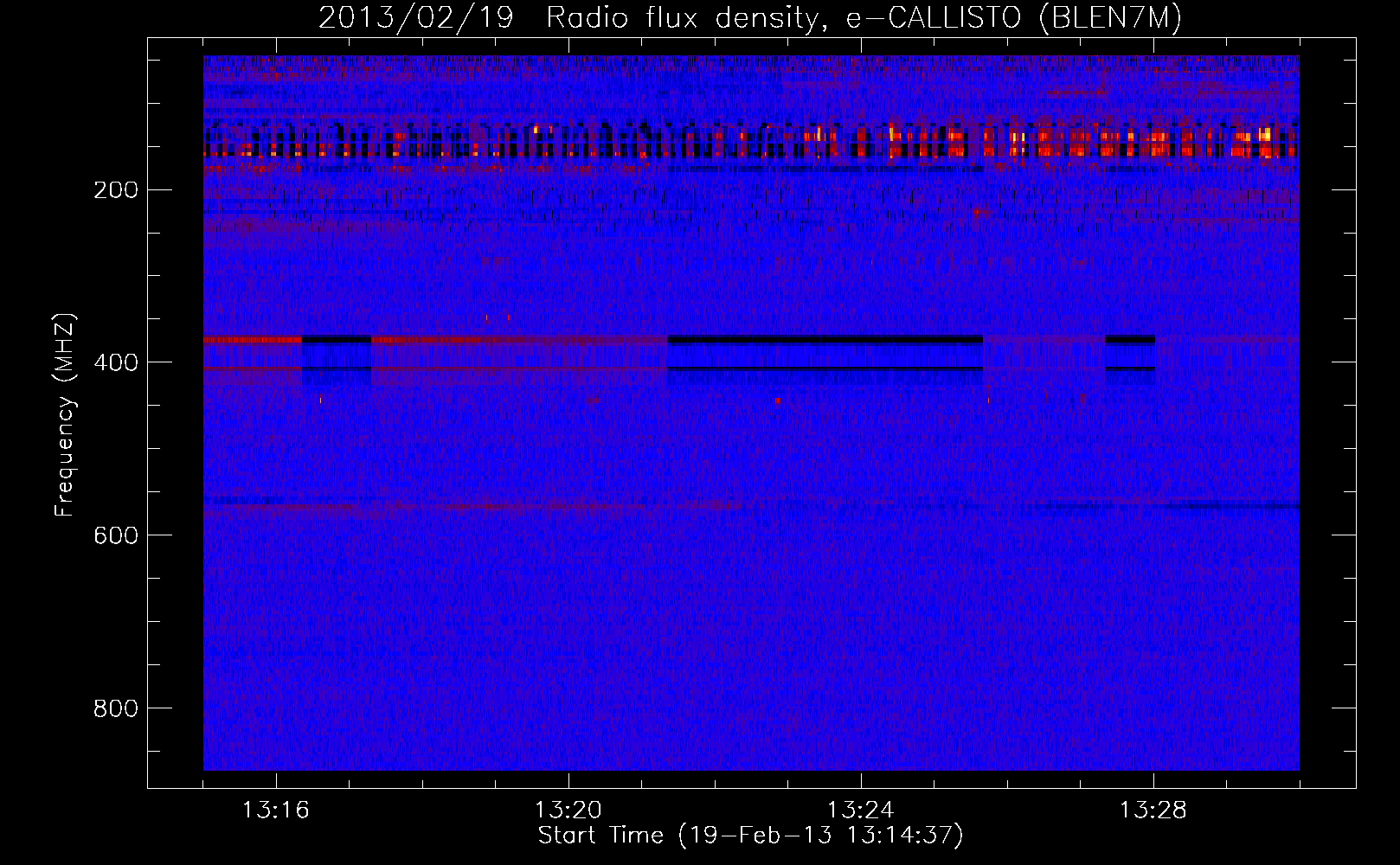The width and height of the screenshot is (1400, 865).
Task: Click the 'Frequency (MHZ)' axis label
Action: pos(65,415)
